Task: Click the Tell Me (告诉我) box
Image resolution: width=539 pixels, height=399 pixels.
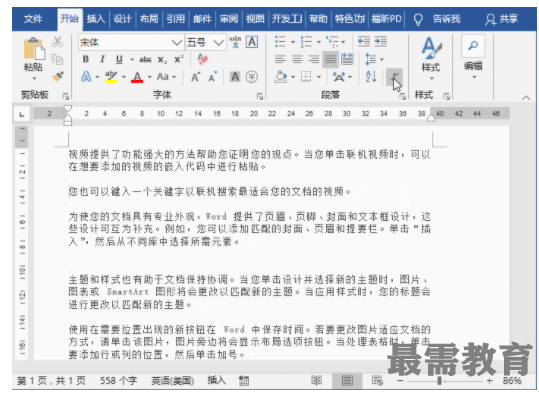Action: coord(447,19)
